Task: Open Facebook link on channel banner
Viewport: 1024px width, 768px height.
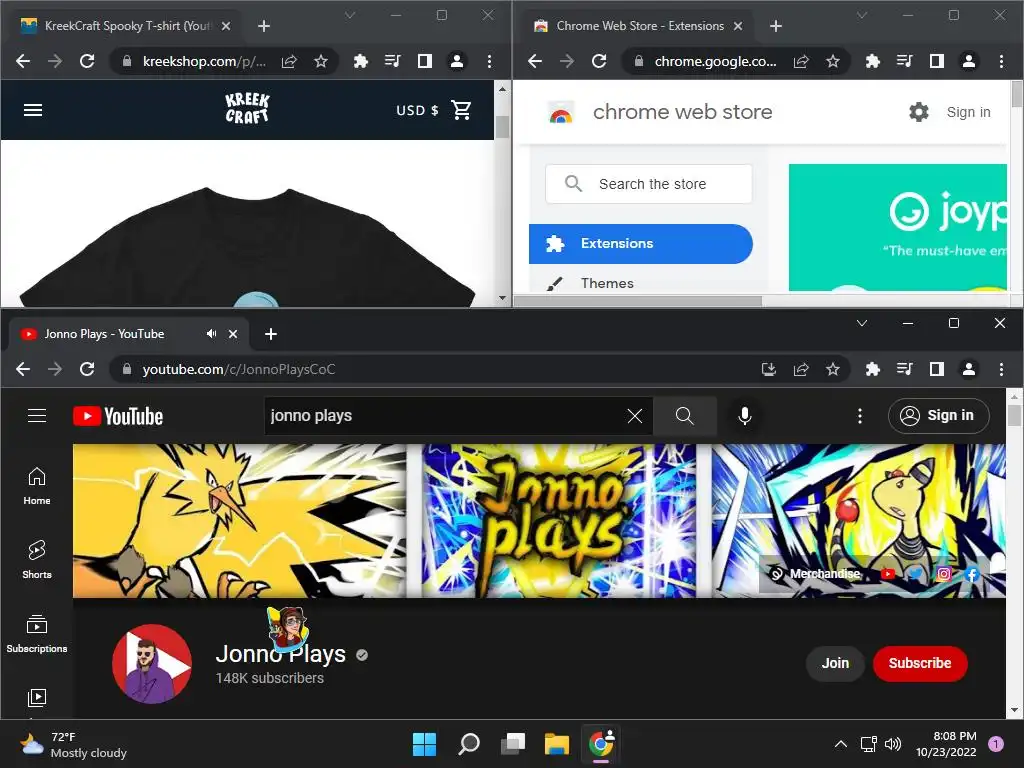Action: (x=972, y=574)
